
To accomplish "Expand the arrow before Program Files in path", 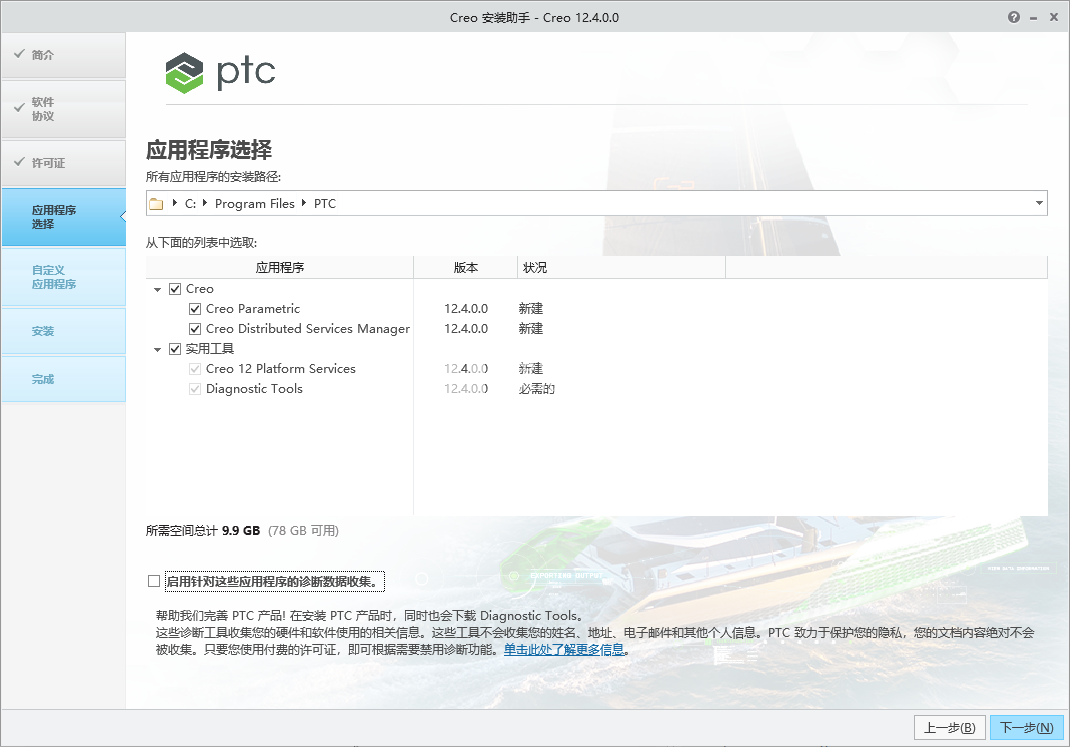I will (x=205, y=203).
